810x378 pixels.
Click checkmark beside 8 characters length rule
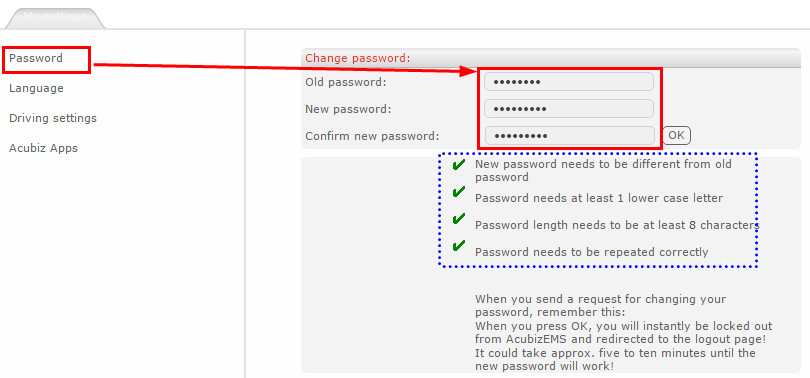point(458,219)
